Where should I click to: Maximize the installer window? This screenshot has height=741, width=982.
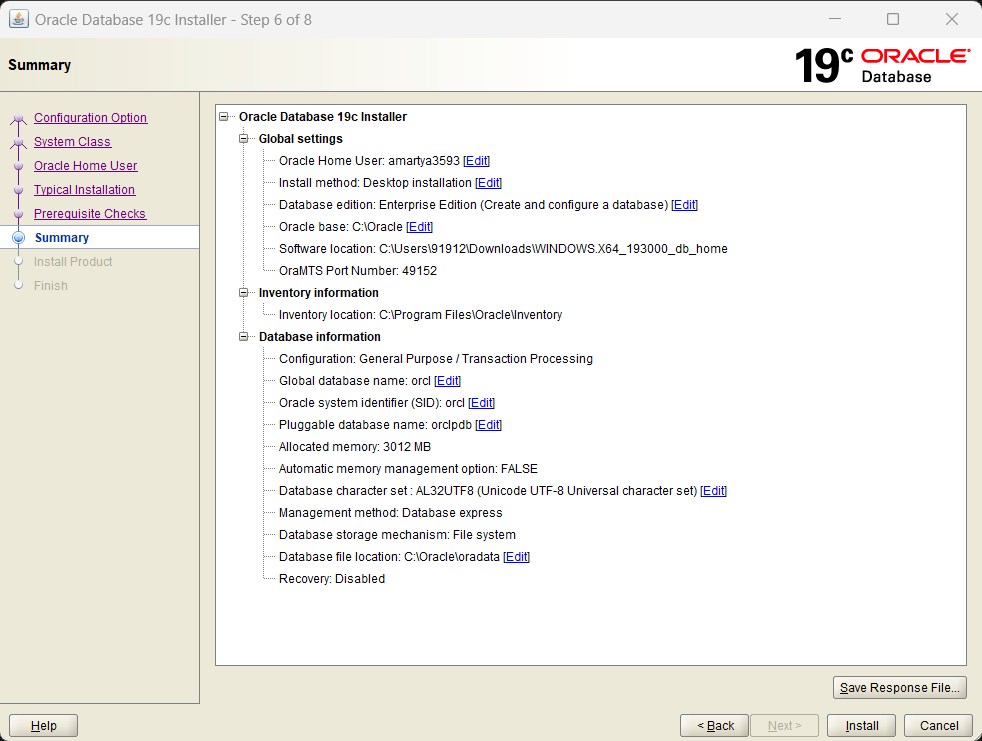[x=892, y=19]
